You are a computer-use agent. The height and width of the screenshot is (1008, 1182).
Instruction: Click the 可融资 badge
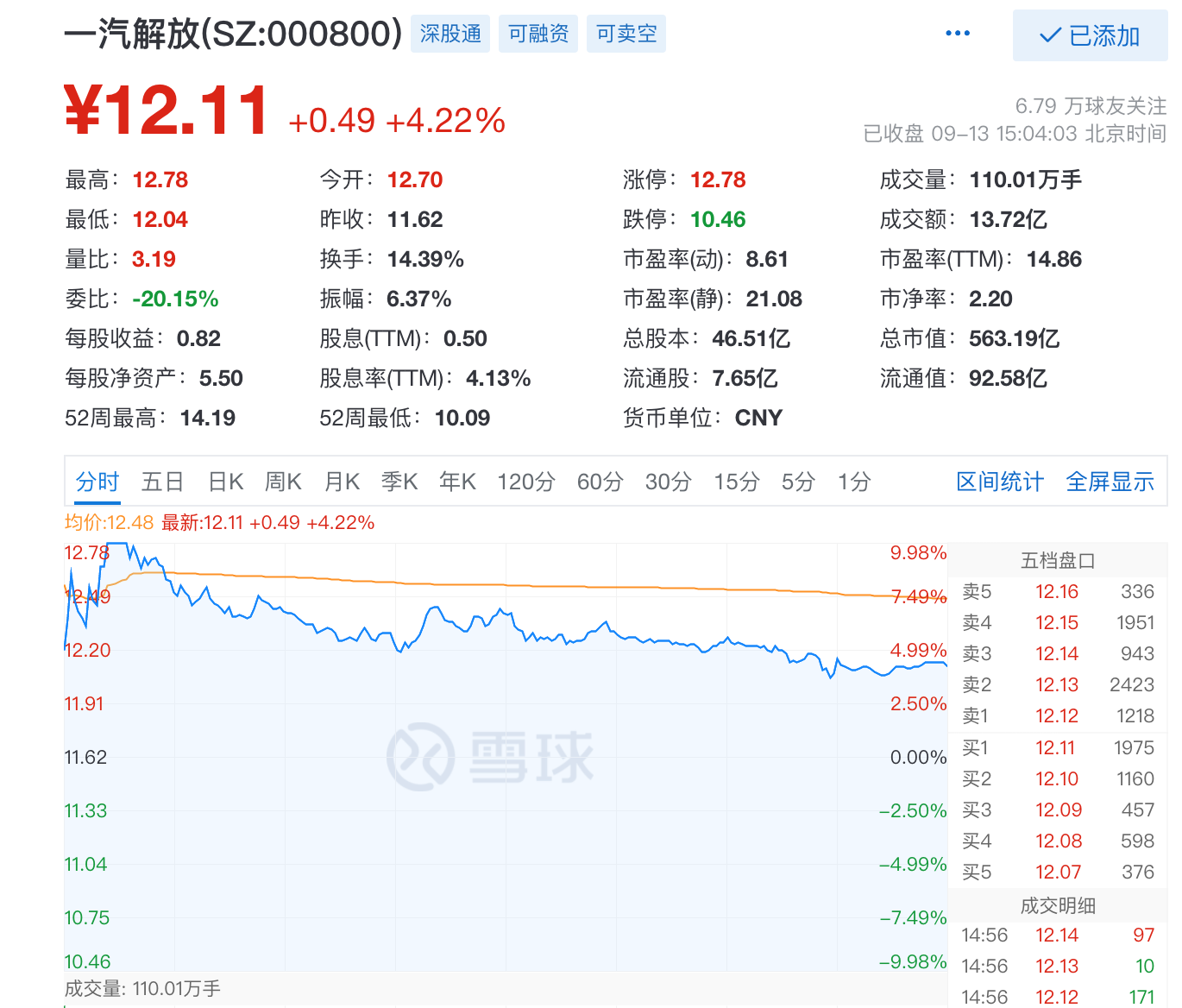click(538, 34)
